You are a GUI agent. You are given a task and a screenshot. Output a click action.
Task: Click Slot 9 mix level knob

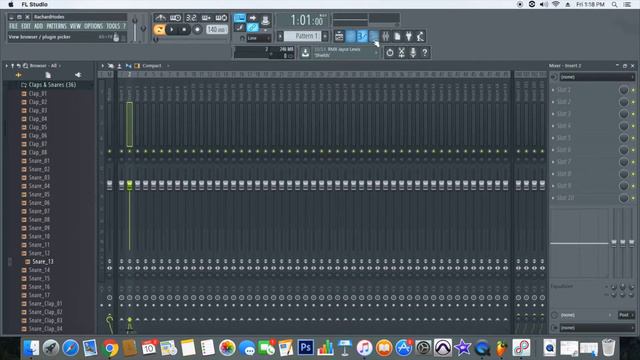point(624,186)
